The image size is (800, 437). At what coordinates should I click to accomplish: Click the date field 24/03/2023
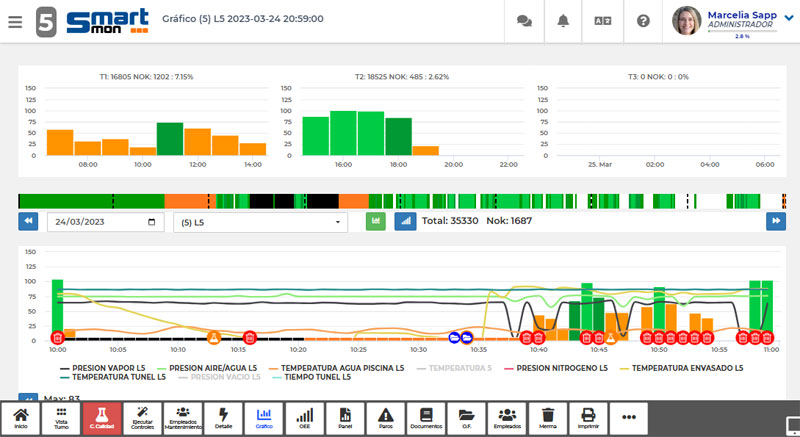tap(104, 222)
